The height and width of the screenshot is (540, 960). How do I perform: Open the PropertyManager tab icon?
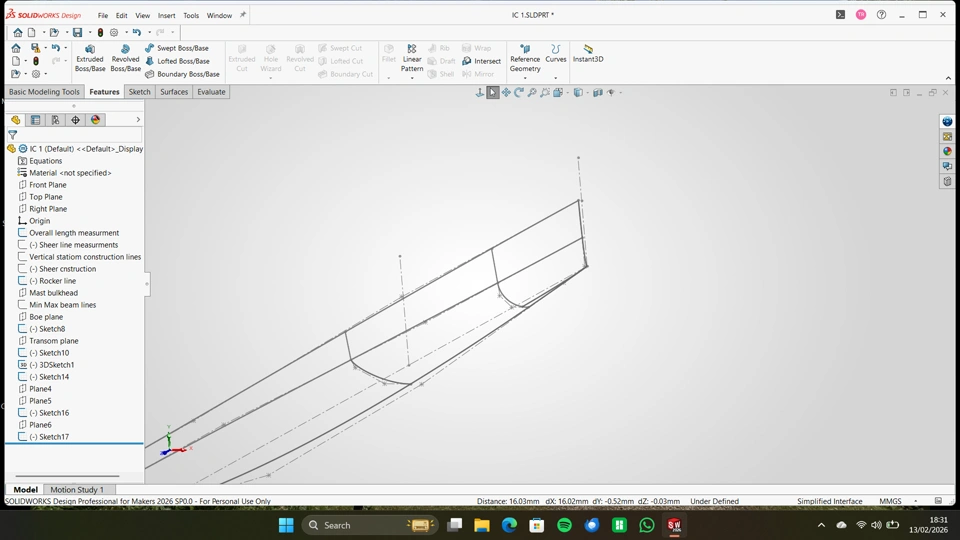pyautogui.click(x=36, y=120)
